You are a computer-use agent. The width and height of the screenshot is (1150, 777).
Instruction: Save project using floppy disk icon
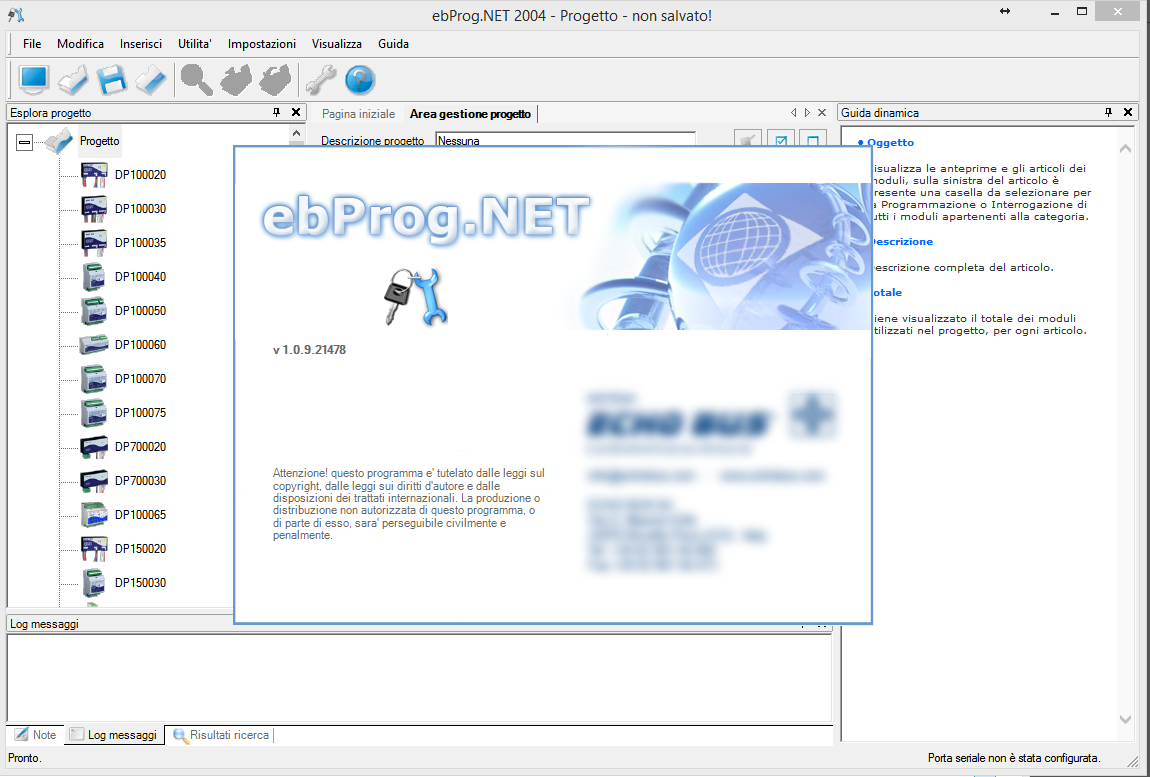112,79
